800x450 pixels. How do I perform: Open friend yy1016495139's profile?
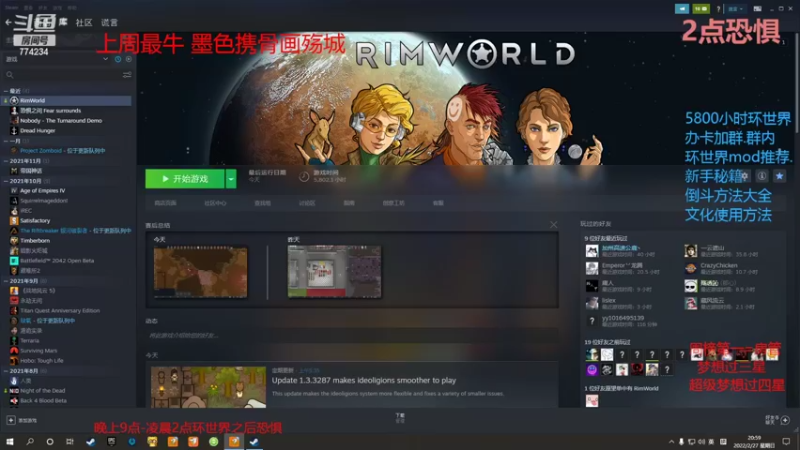(x=622, y=318)
